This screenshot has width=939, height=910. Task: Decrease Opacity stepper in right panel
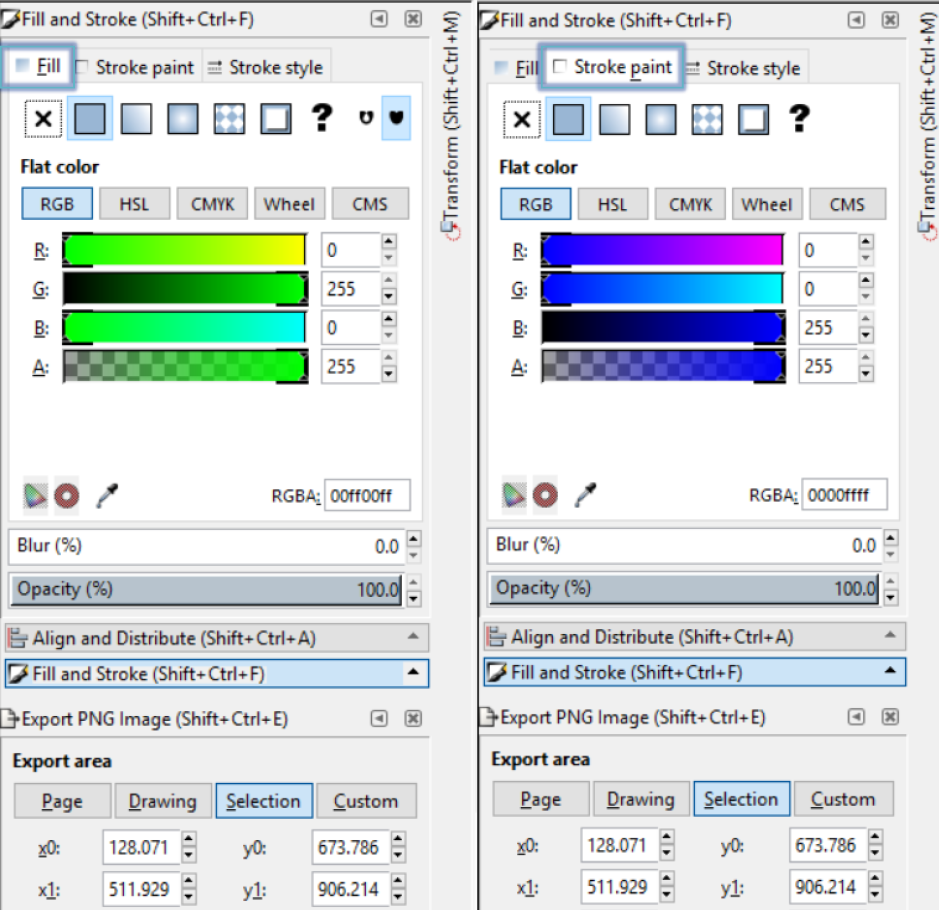point(891,597)
